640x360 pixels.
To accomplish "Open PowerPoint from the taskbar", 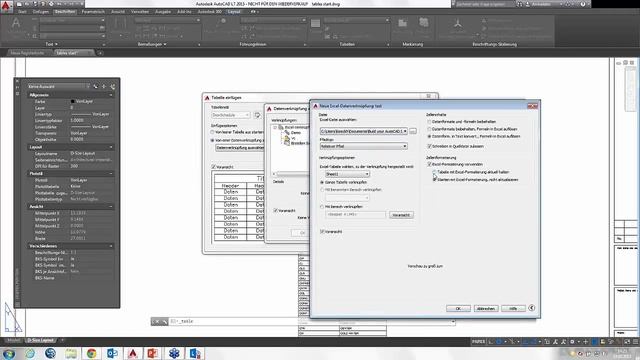I will tap(153, 353).
